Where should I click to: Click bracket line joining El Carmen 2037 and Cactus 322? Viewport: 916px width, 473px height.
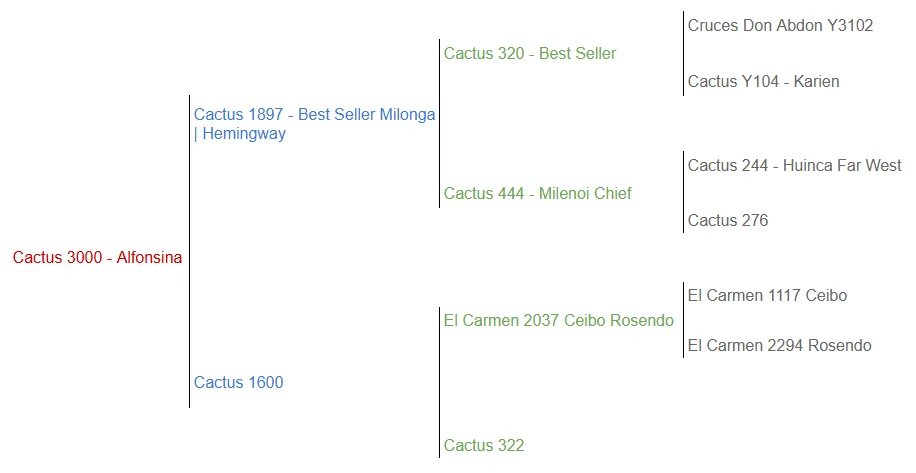(x=439, y=382)
